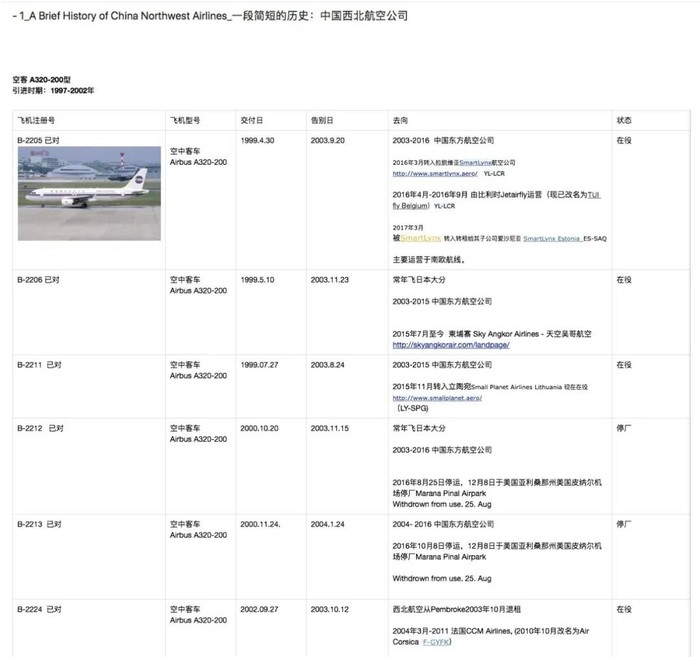Click the B-2212 status 停厂
The image size is (700, 657).
tap(624, 428)
